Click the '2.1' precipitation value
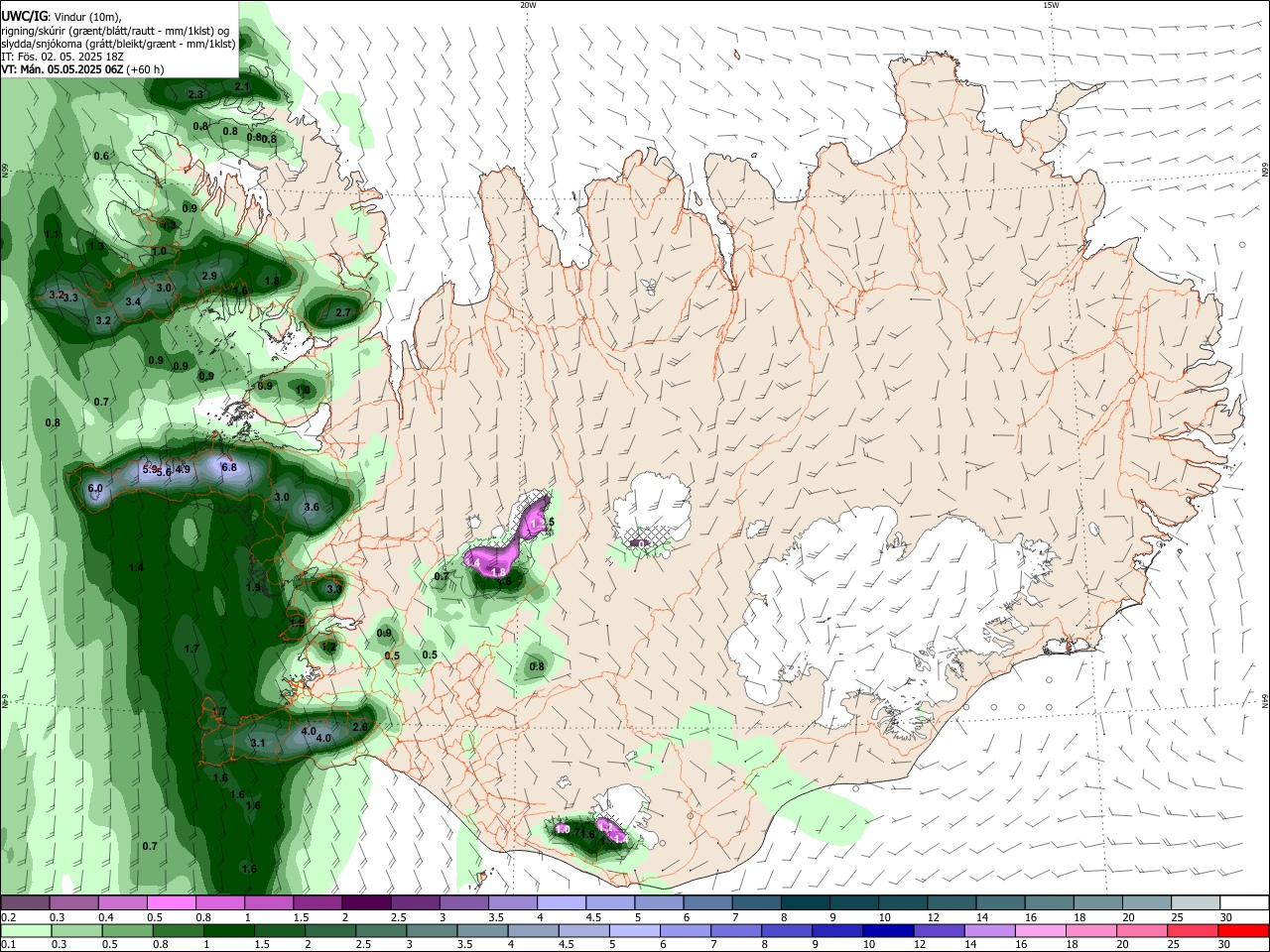 pyautogui.click(x=242, y=87)
